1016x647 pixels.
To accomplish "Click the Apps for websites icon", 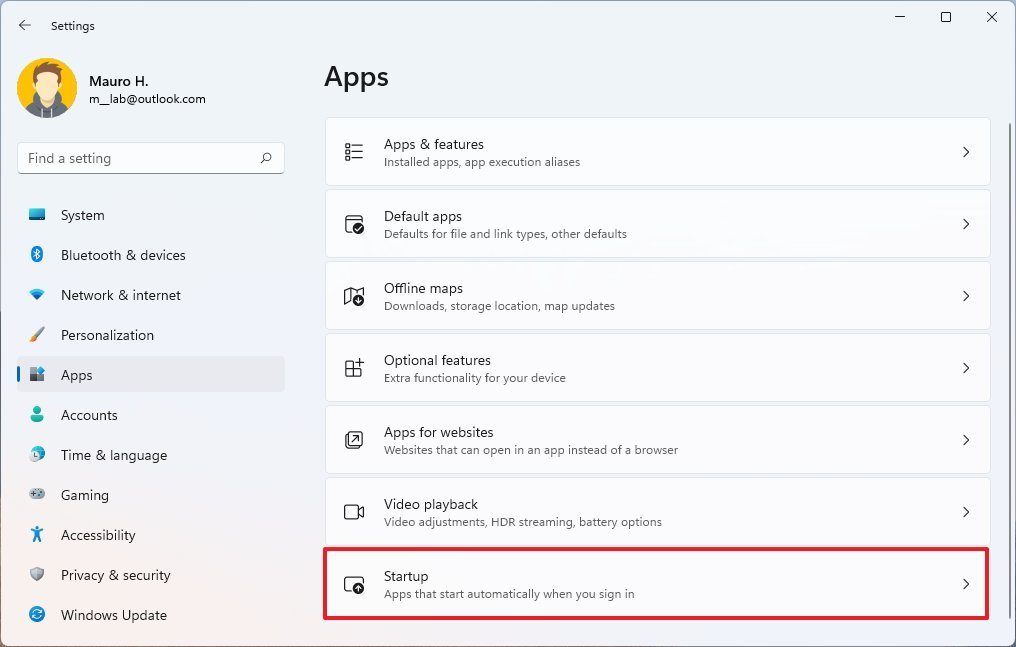I will pos(353,439).
